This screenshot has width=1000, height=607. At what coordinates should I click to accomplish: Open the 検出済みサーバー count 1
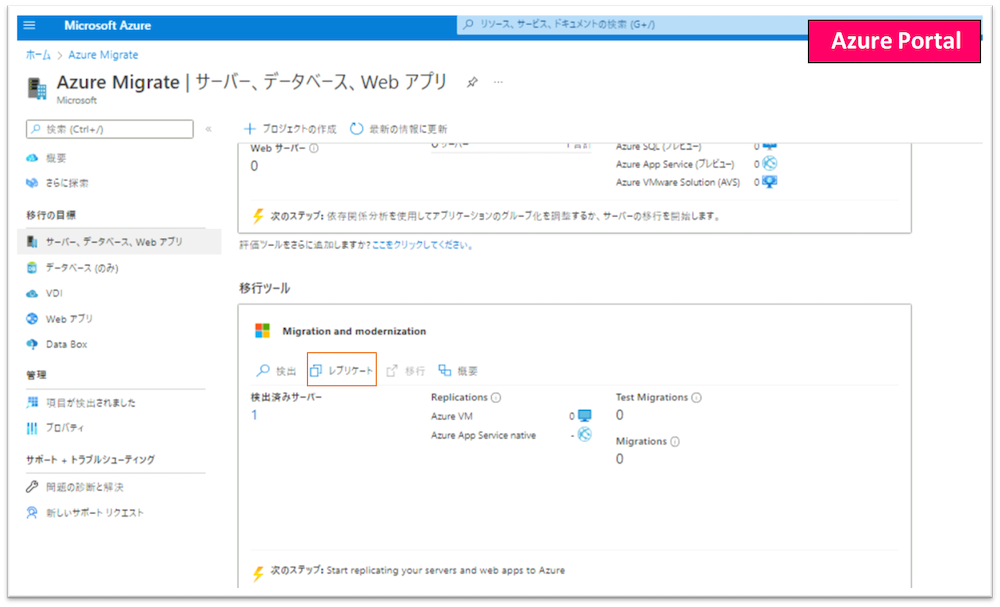[x=254, y=415]
